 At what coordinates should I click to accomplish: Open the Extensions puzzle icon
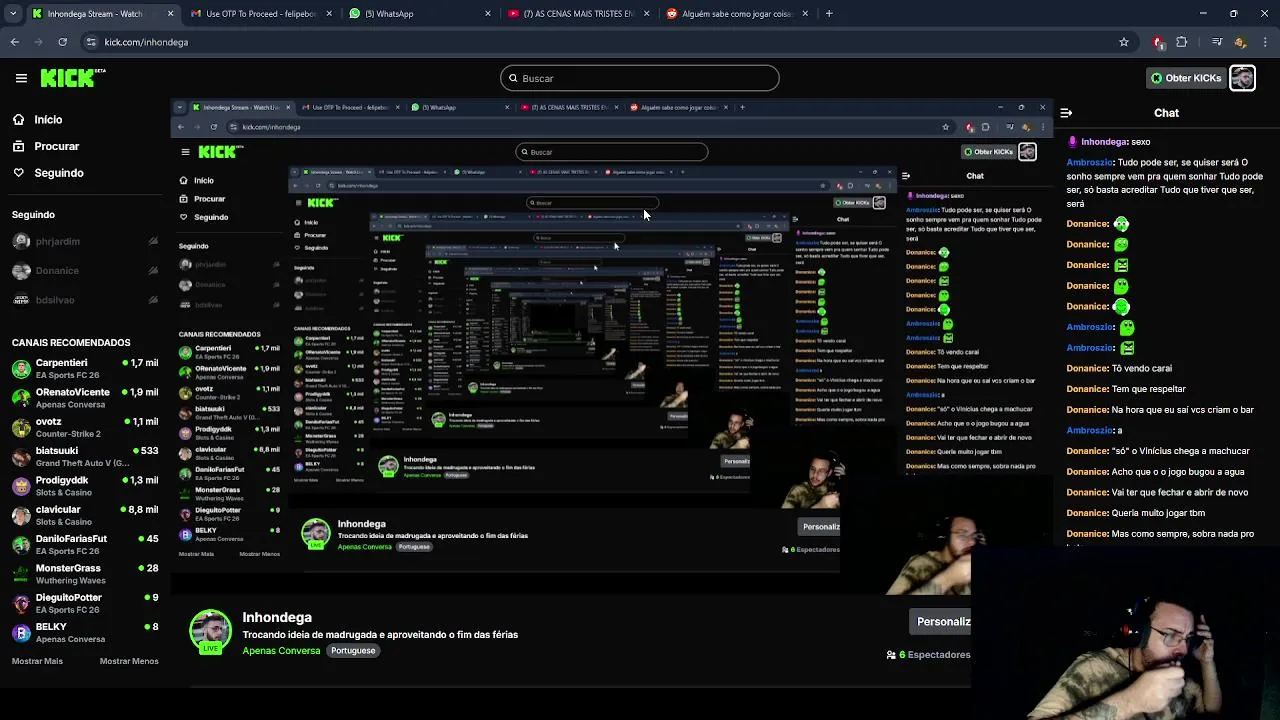(x=1182, y=42)
